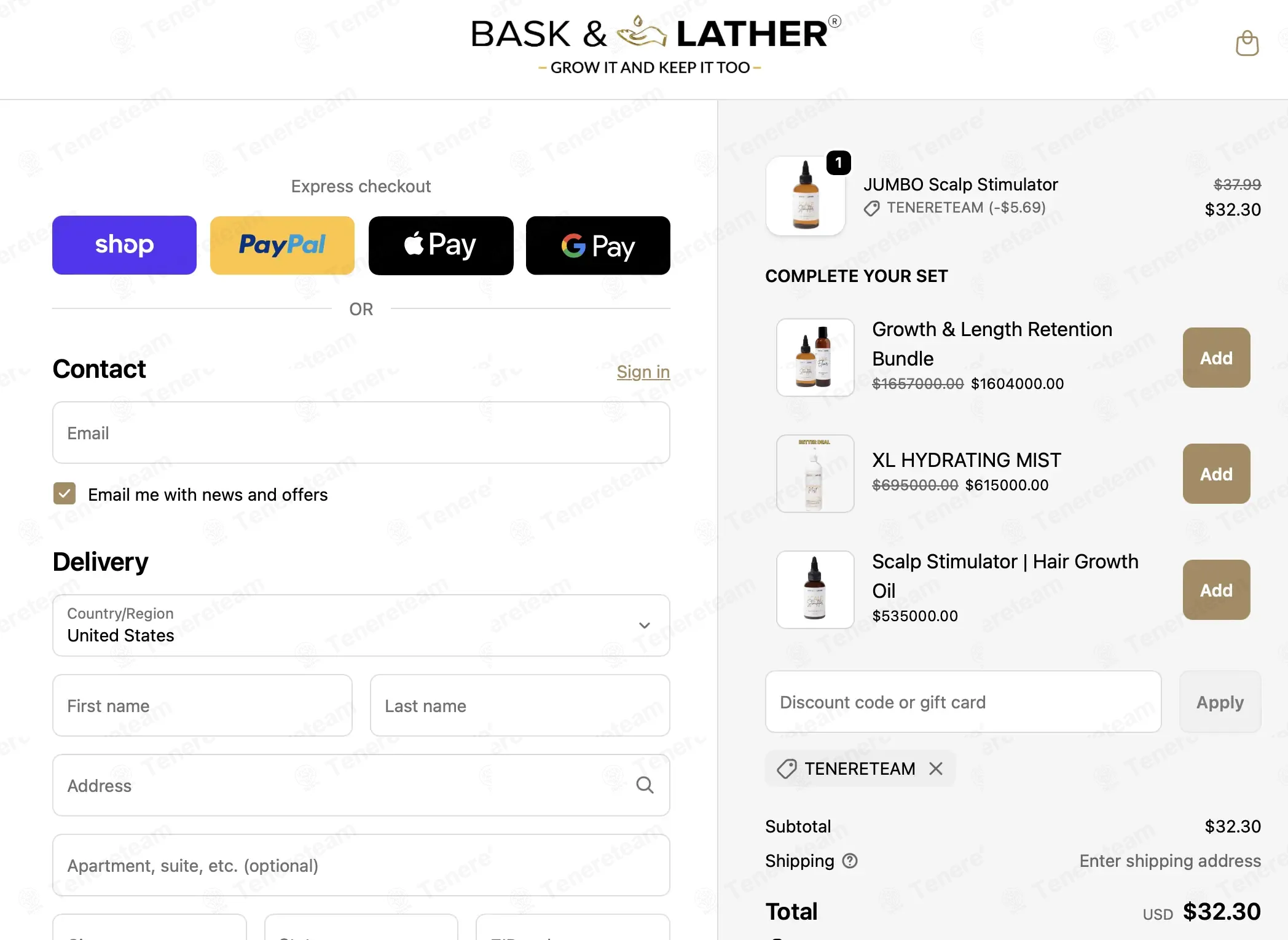Screen dimensions: 1288x940
Task: Click the JUMBO Scalp Stimulator title
Action: pyautogui.click(x=960, y=184)
